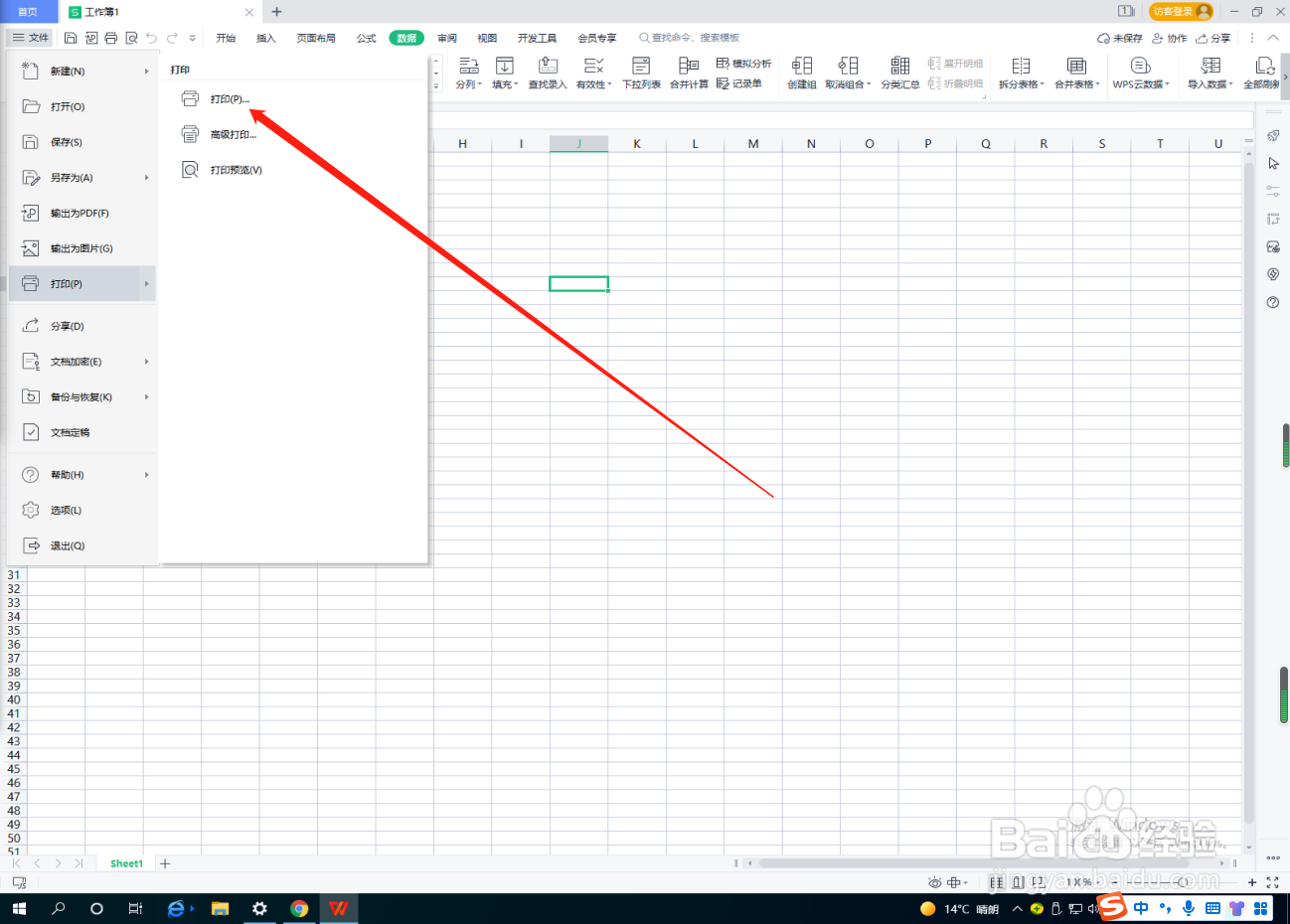Image resolution: width=1290 pixels, height=924 pixels.
Task: Open the 插入 ribbon tab
Action: tap(266, 38)
